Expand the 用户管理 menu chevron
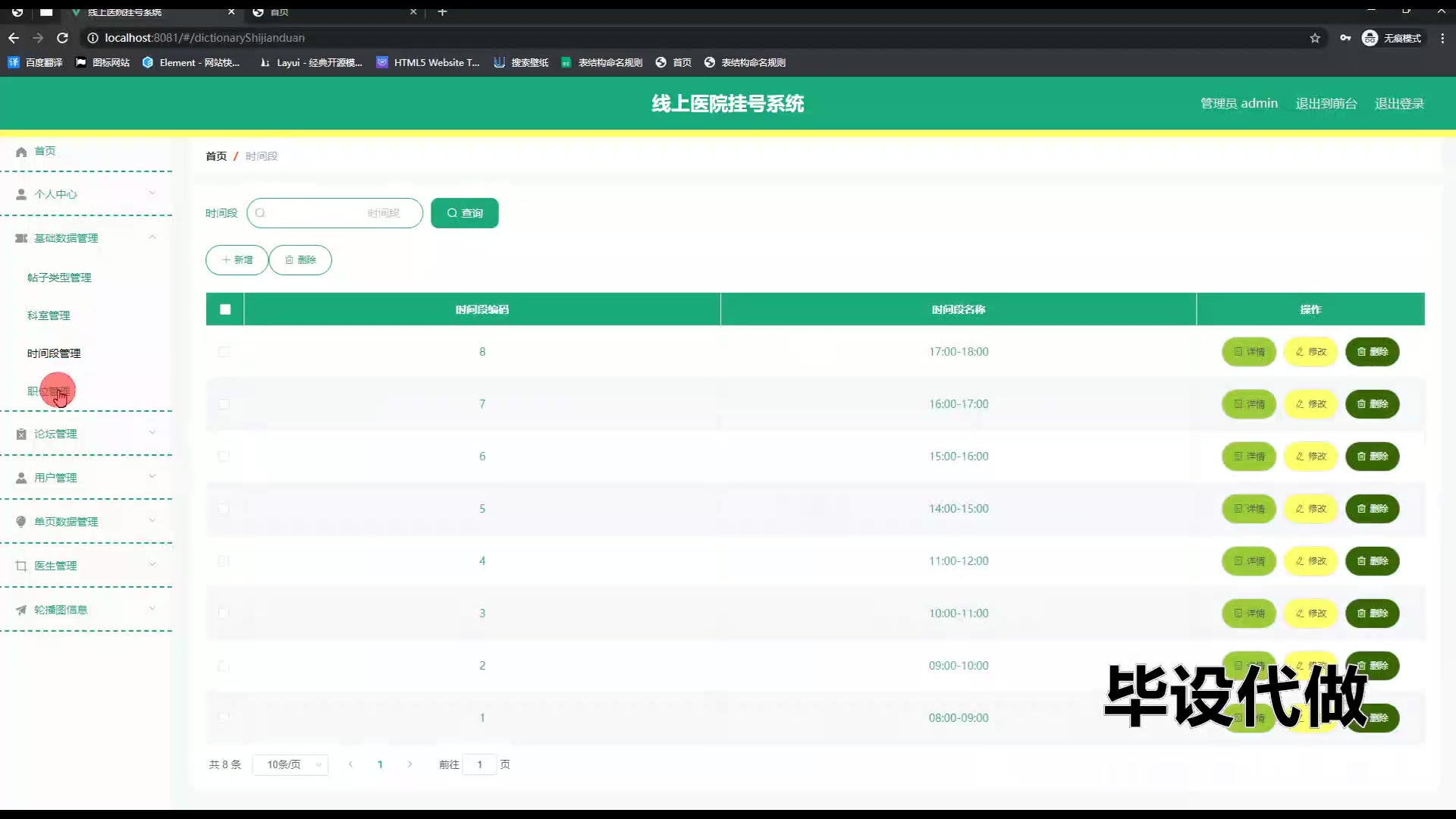This screenshot has height=819, width=1456. pyautogui.click(x=152, y=477)
